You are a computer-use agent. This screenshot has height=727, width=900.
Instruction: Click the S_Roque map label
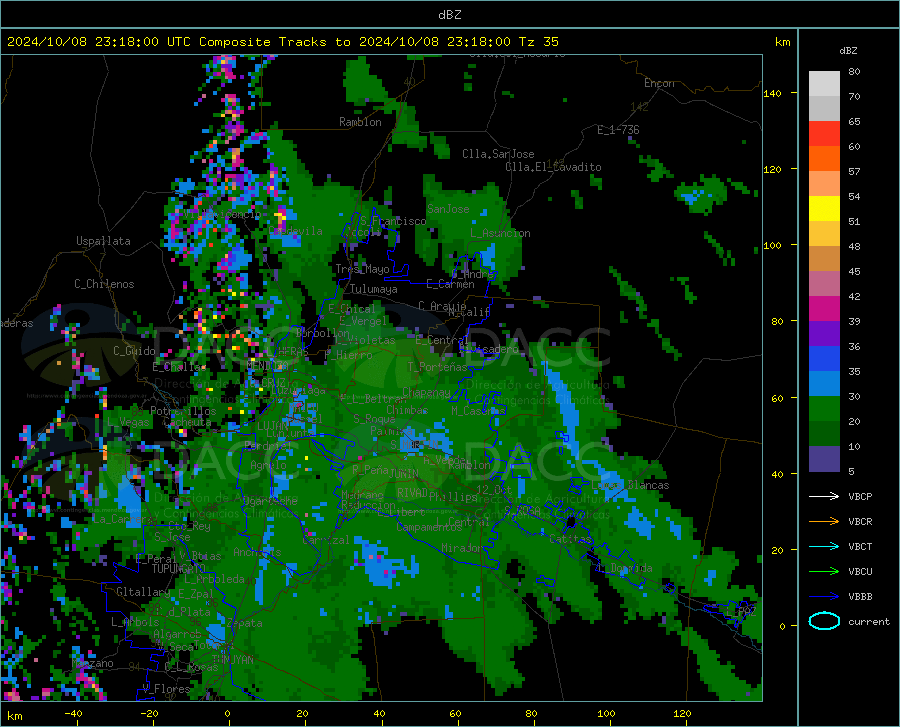374,419
